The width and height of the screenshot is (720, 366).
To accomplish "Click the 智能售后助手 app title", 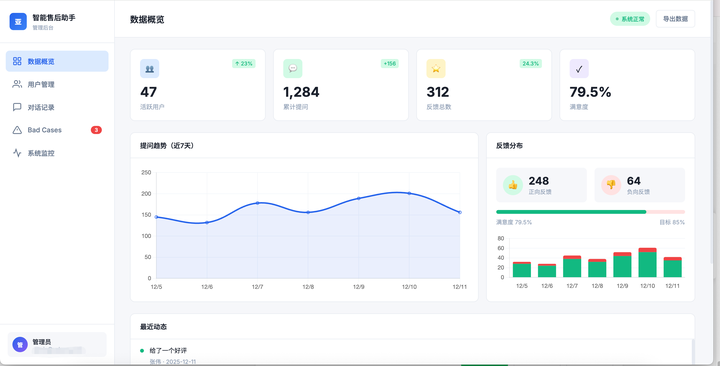I will 54,17.
